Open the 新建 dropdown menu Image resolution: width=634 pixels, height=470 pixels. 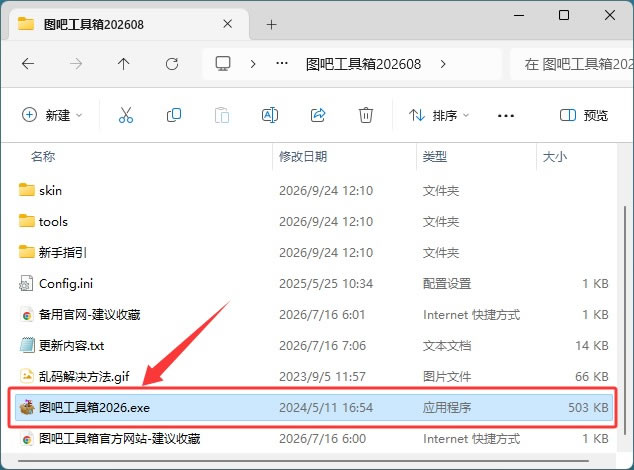pos(52,115)
